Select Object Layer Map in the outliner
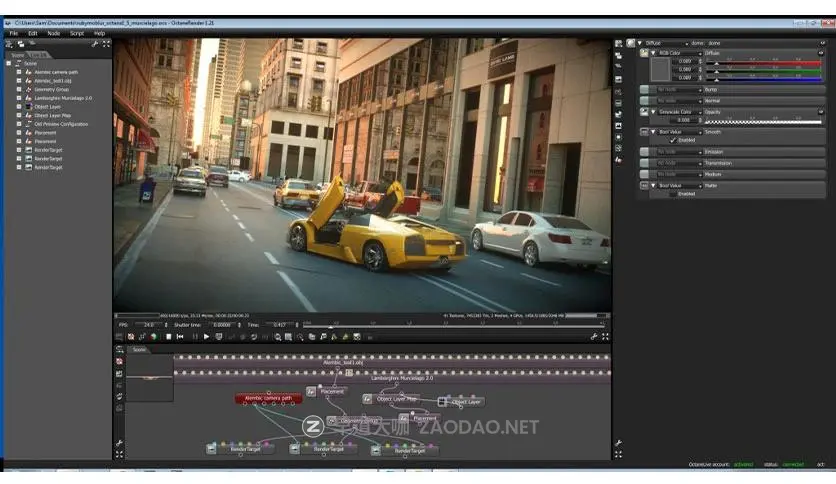 click(54, 115)
